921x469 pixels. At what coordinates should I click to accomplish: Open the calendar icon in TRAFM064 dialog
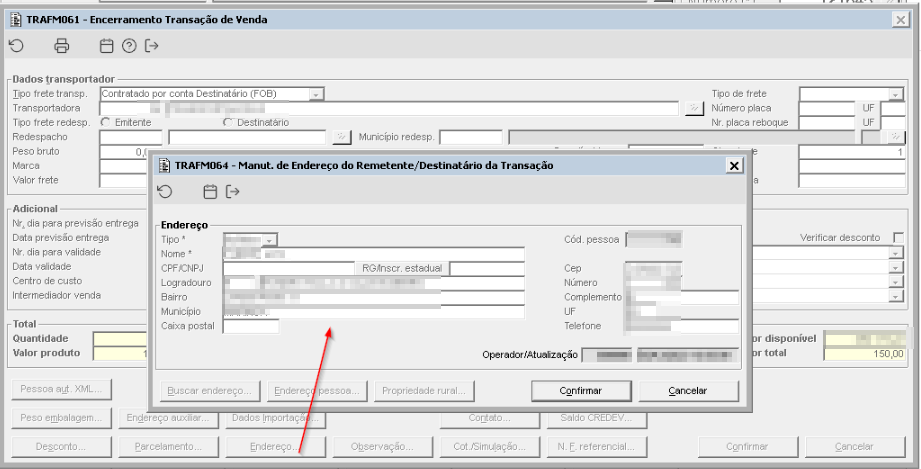210,191
